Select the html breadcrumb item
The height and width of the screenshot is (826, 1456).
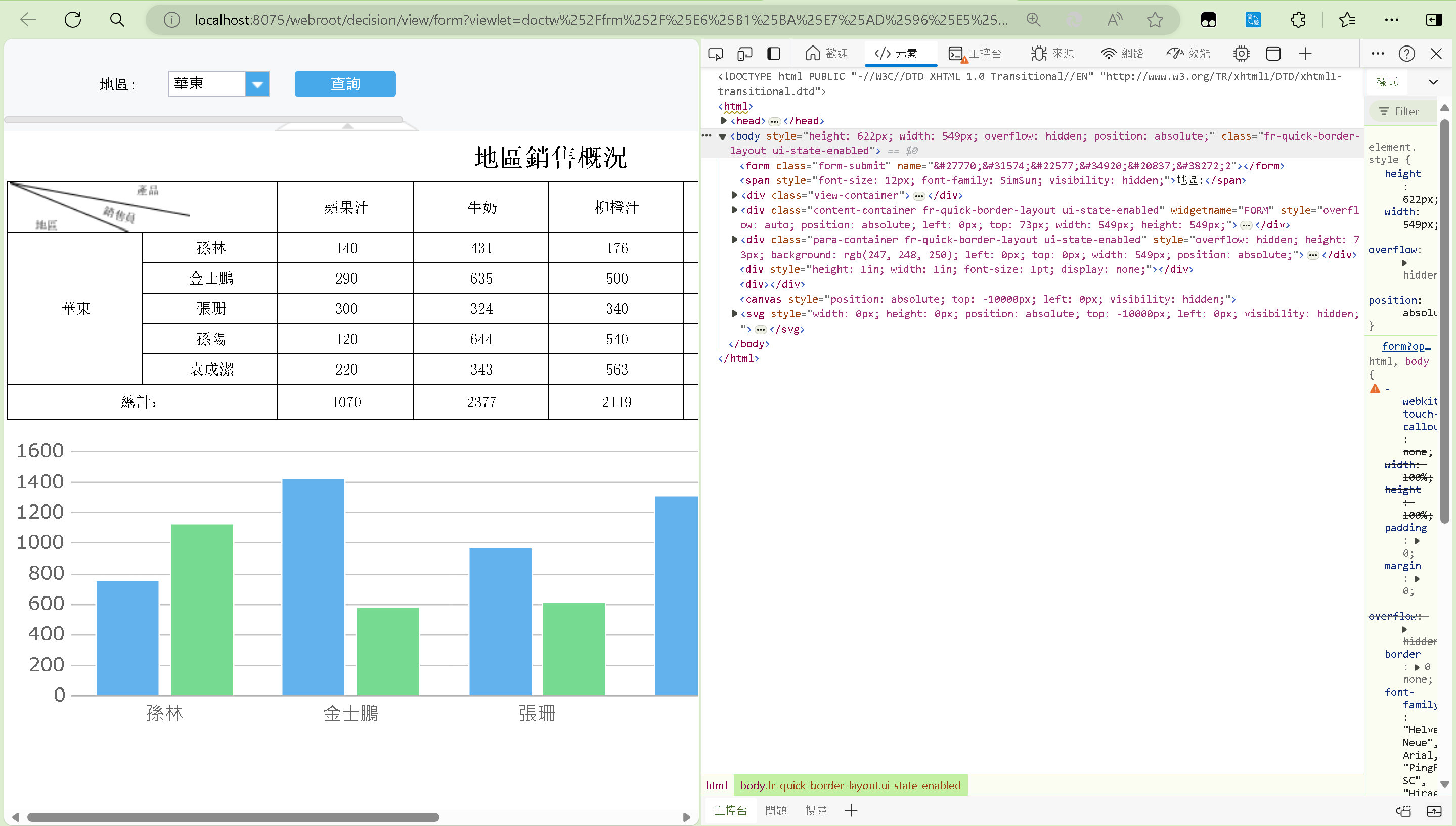click(716, 785)
